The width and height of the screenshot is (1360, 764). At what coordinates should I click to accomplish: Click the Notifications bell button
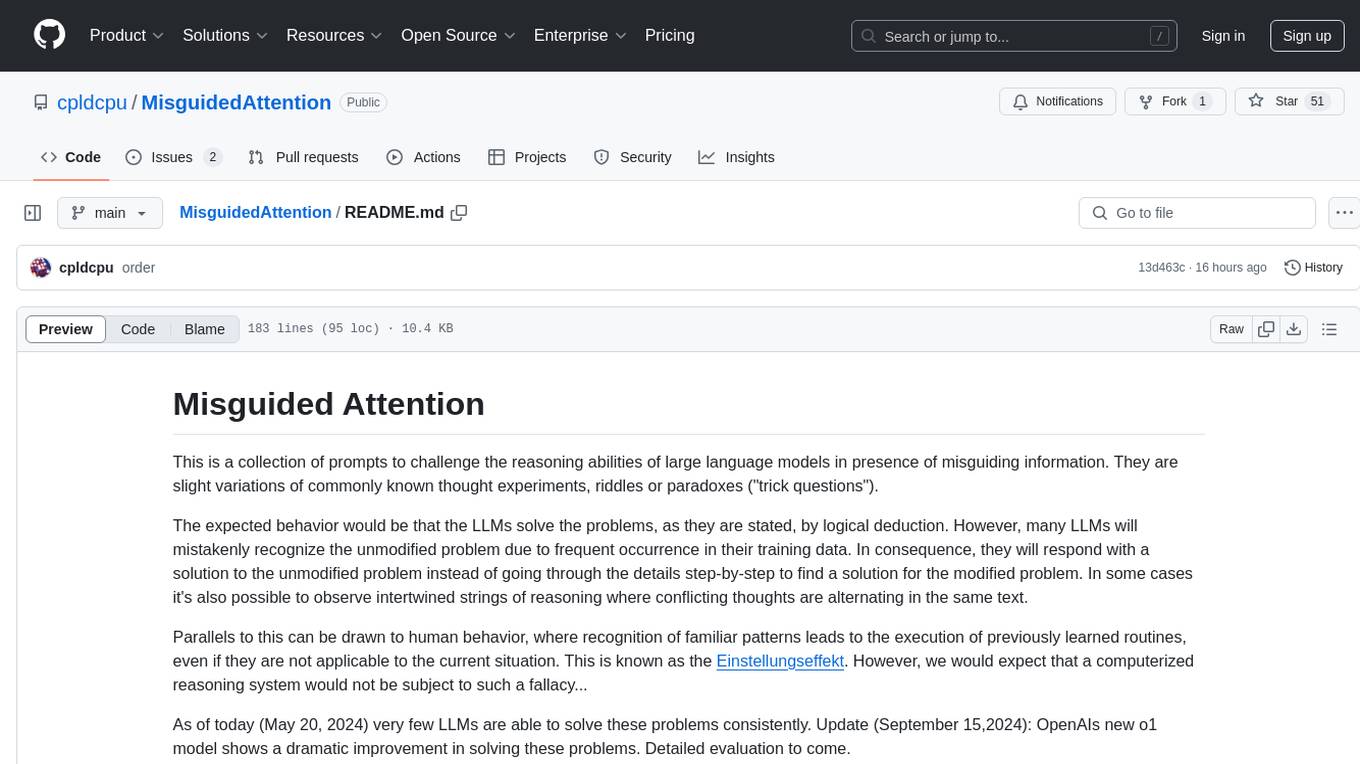1058,102
